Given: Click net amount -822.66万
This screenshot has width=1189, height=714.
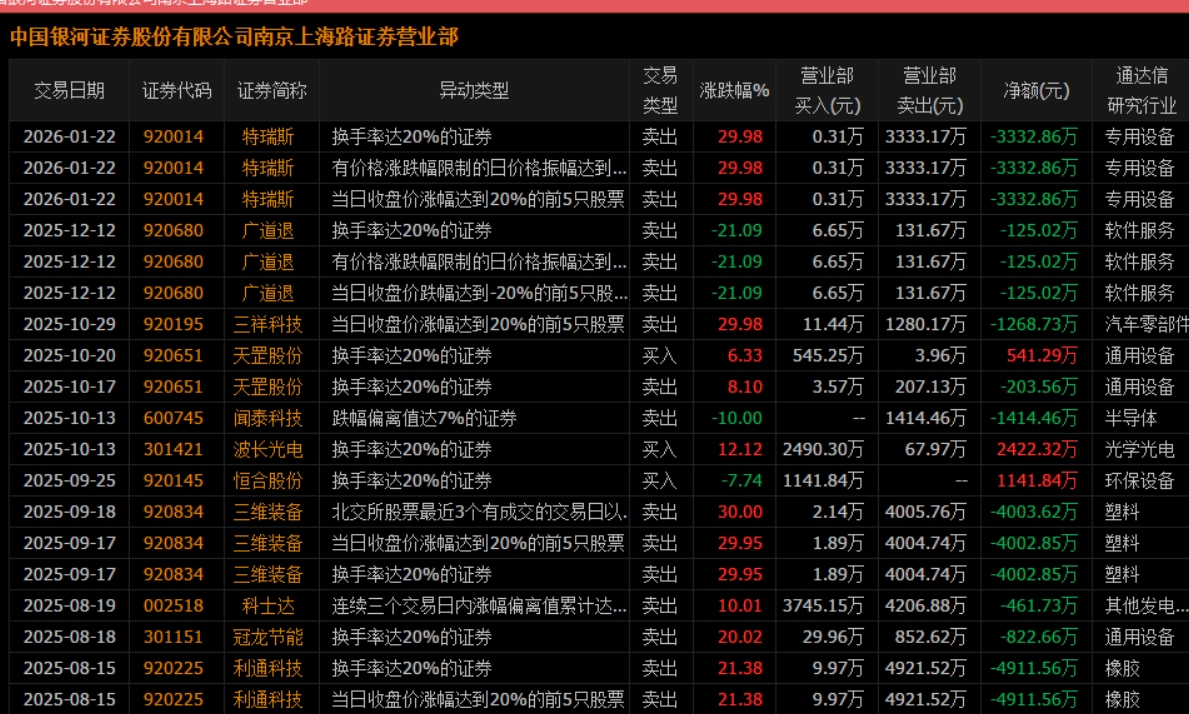Looking at the screenshot, I should [x=1039, y=637].
